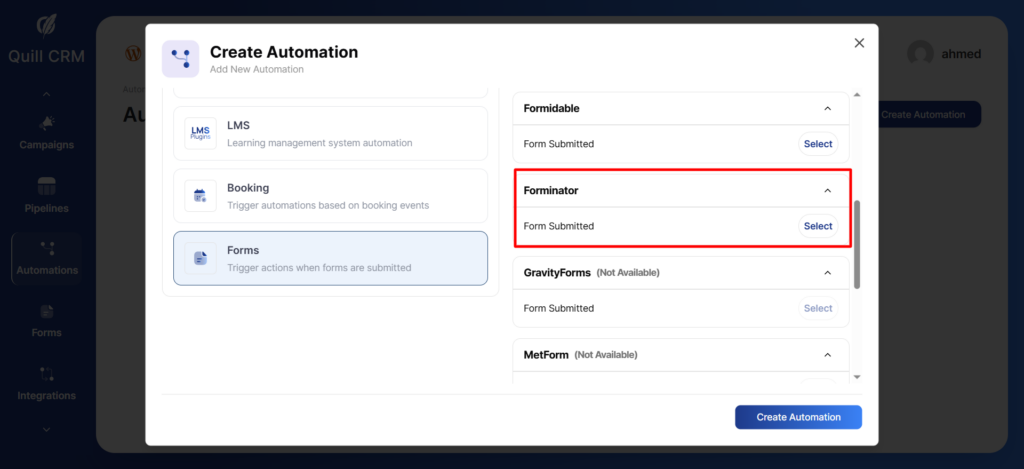Select Forminator Form Submitted trigger
This screenshot has width=1024, height=469.
[817, 226]
